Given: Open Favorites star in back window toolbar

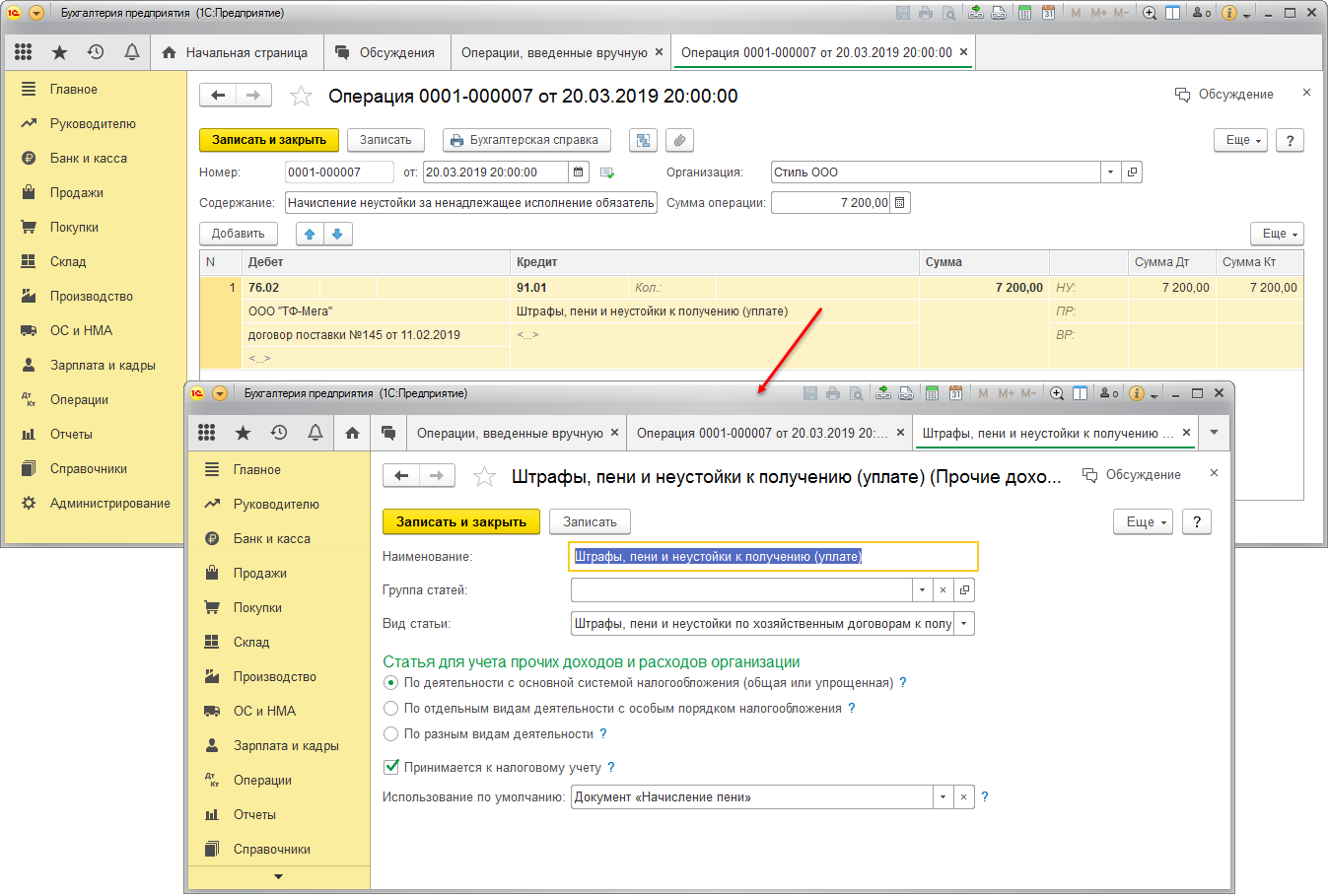Looking at the screenshot, I should coord(59,52).
